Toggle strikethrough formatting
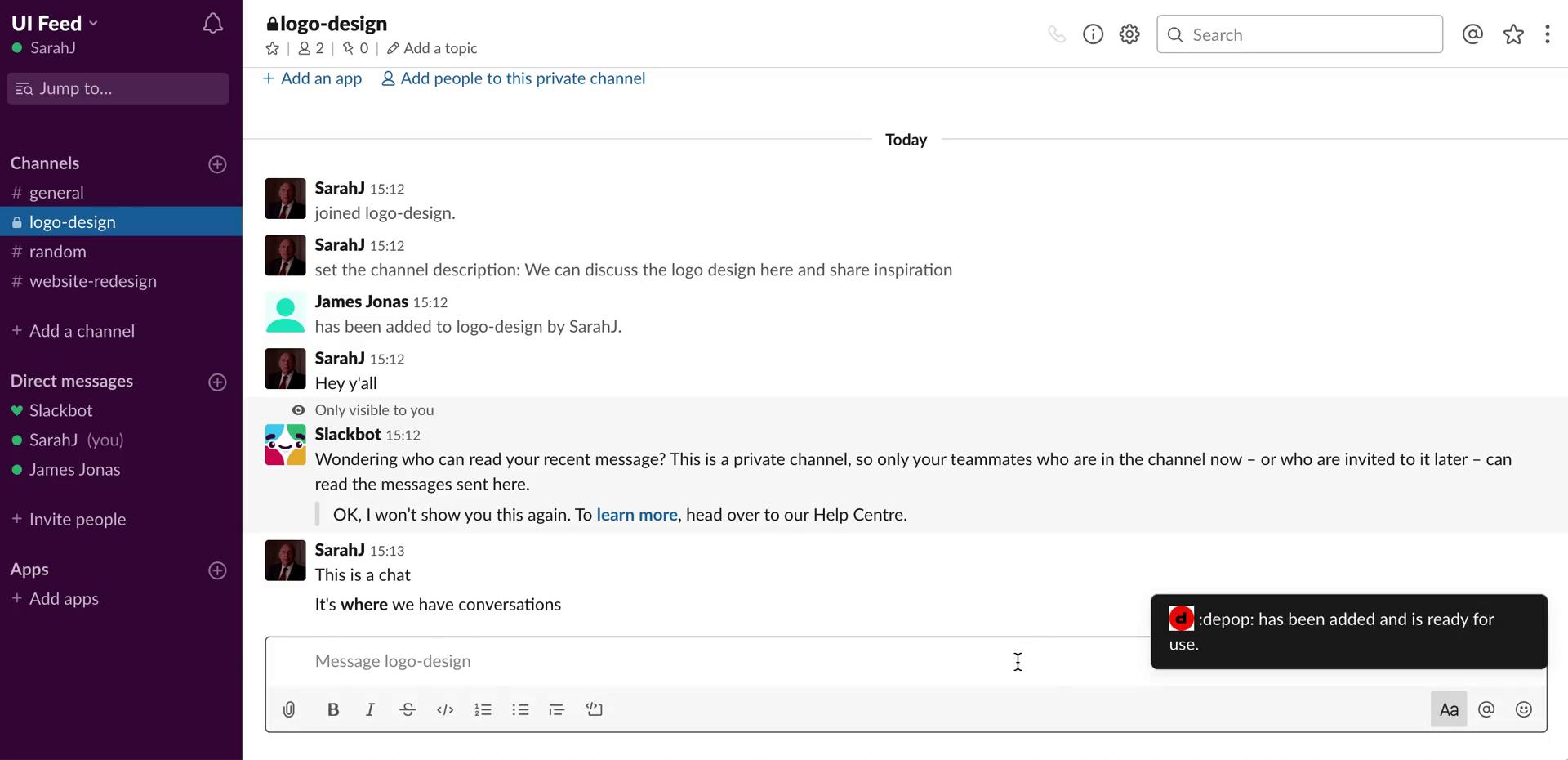The image size is (1568, 760). [x=408, y=709]
